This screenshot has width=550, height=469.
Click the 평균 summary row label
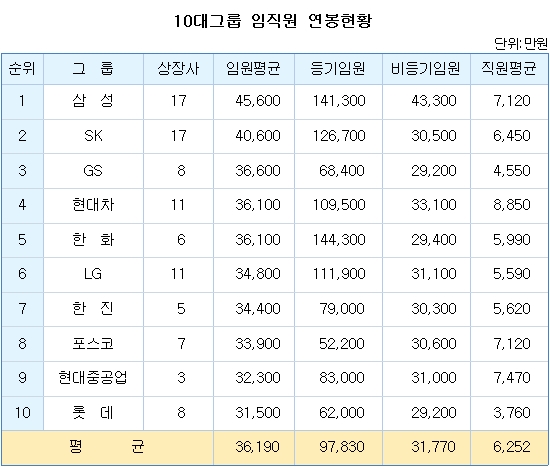tap(107, 447)
